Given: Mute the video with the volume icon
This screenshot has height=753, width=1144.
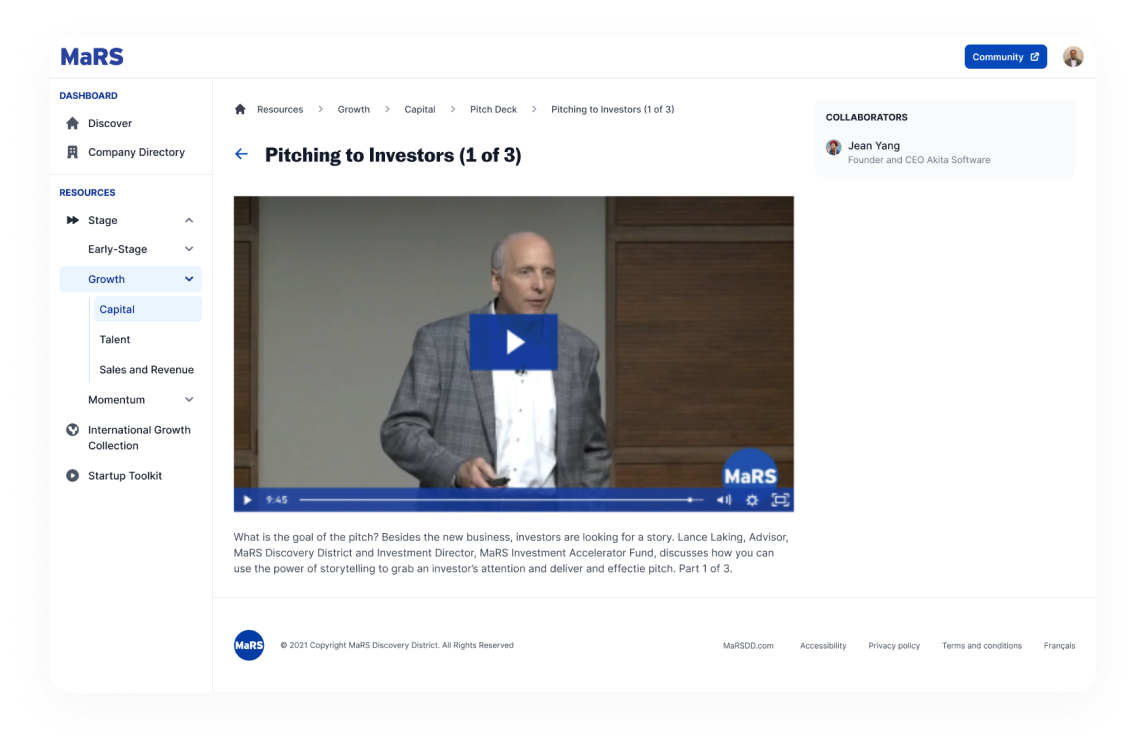Looking at the screenshot, I should click(724, 500).
